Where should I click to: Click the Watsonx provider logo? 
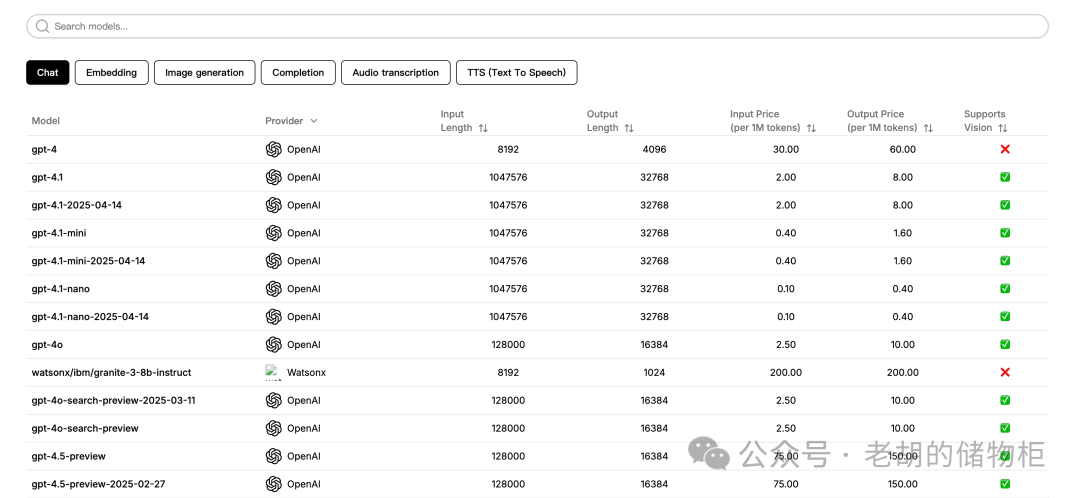[x=273, y=372]
